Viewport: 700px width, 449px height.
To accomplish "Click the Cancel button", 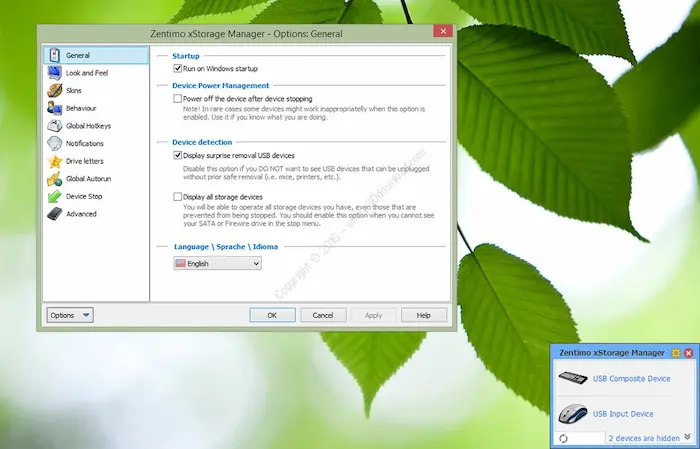I will click(x=323, y=315).
